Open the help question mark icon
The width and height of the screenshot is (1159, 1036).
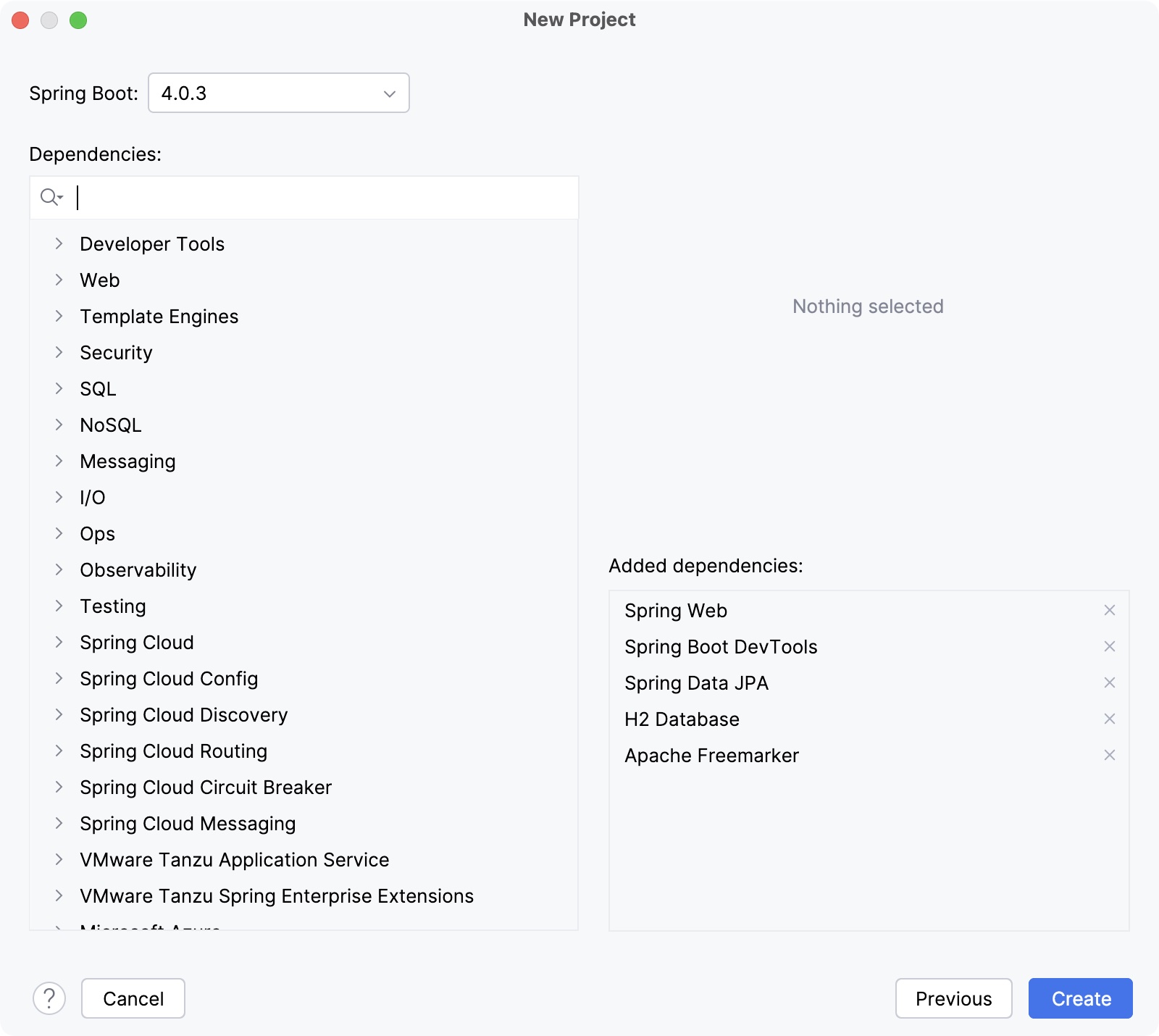click(49, 998)
